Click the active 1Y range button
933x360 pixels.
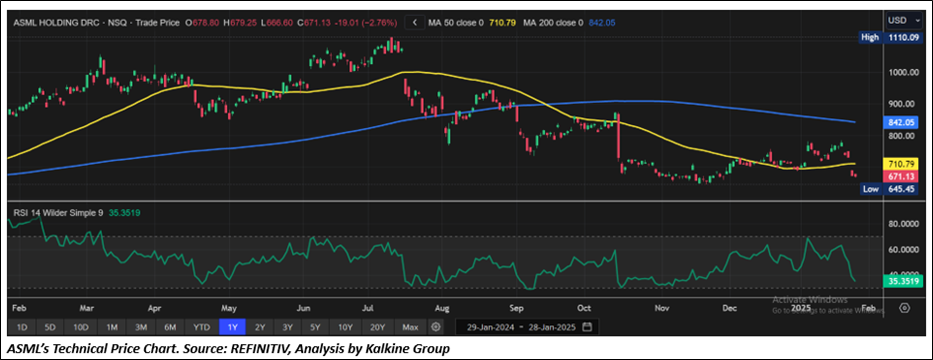233,327
